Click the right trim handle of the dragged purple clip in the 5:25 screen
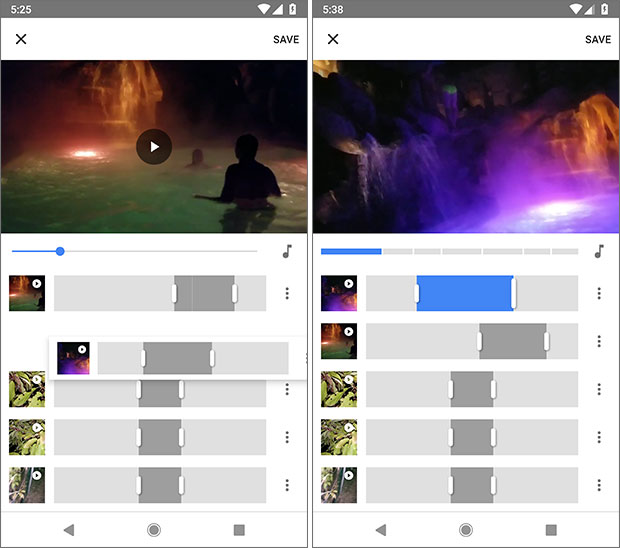 212,358
